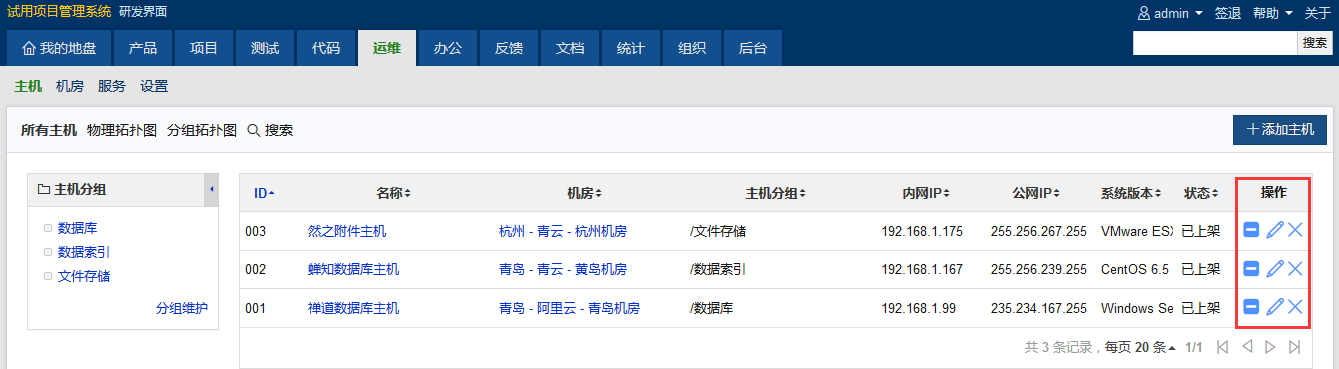Sort table by 公网IP column
Screen dimensions: 1339x369
1036,193
